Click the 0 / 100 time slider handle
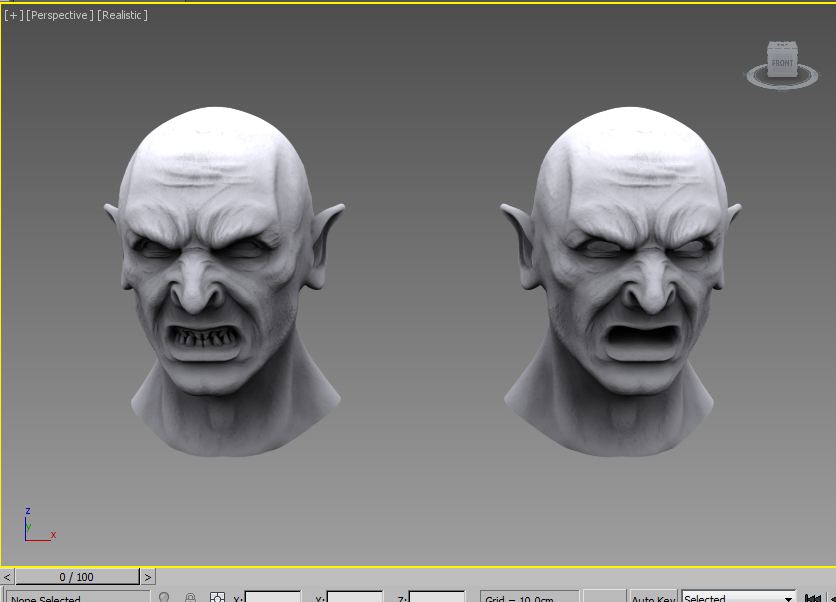This screenshot has height=602, width=836. (77, 577)
